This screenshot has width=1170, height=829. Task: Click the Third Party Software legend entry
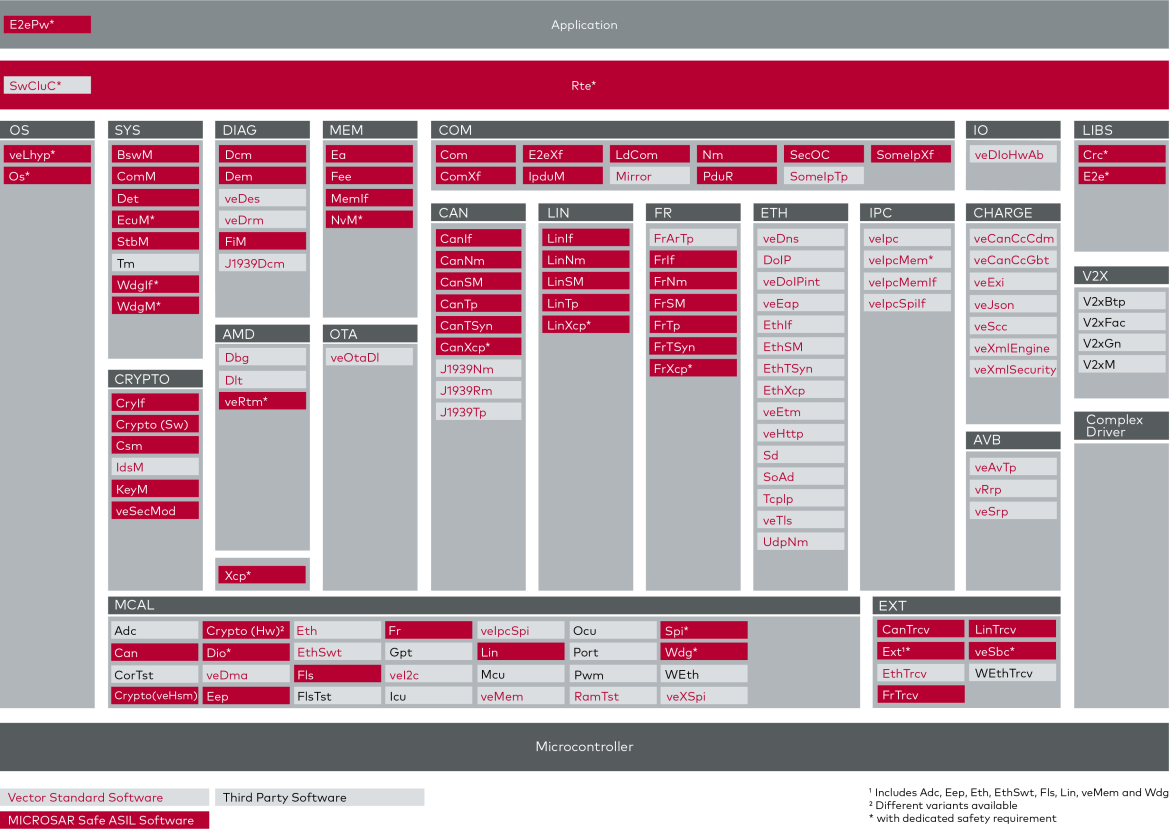(x=318, y=798)
